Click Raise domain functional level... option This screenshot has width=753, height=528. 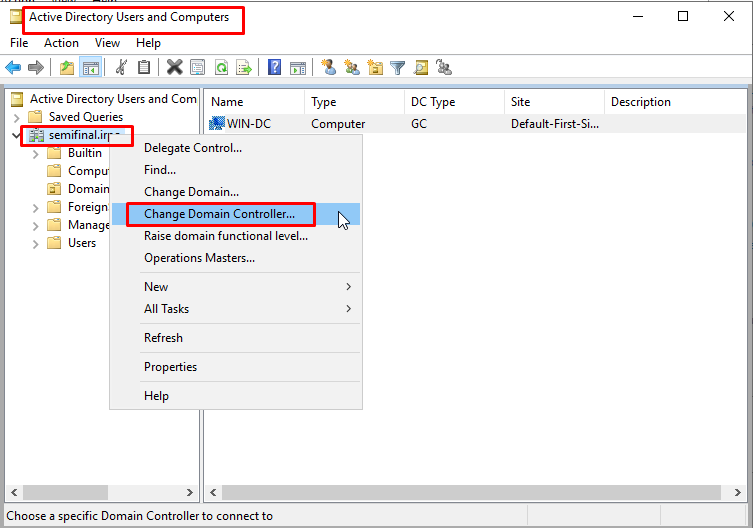[x=226, y=236]
